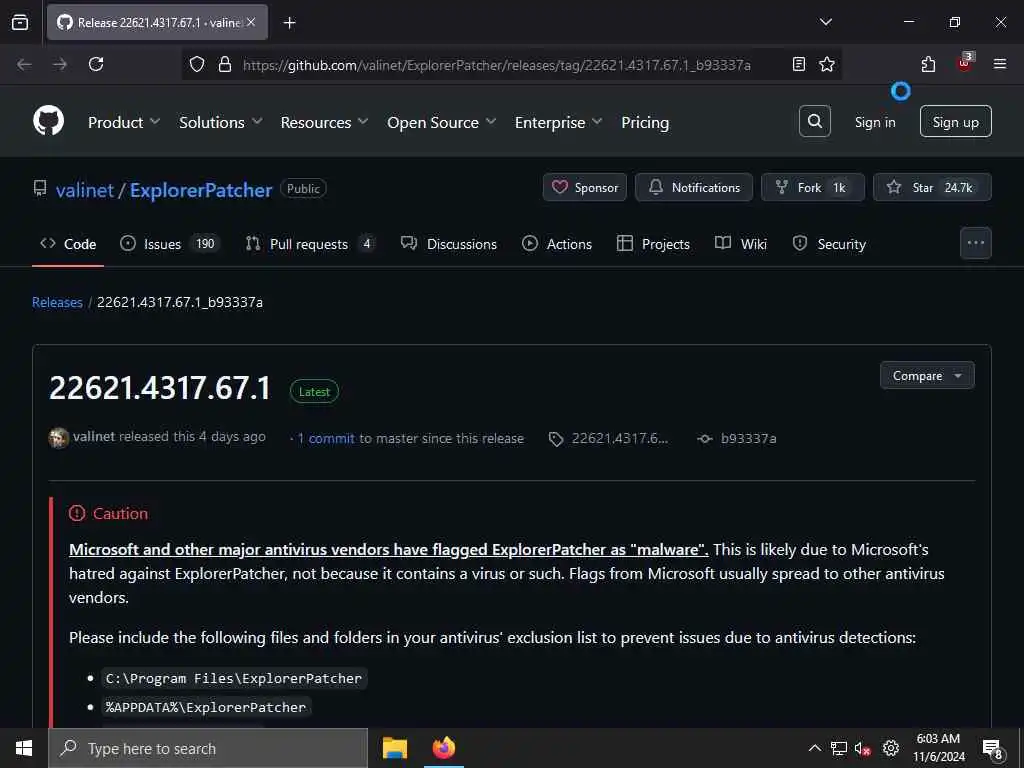The height and width of the screenshot is (768, 1024).
Task: Open the notification center icon
Action: (993, 750)
